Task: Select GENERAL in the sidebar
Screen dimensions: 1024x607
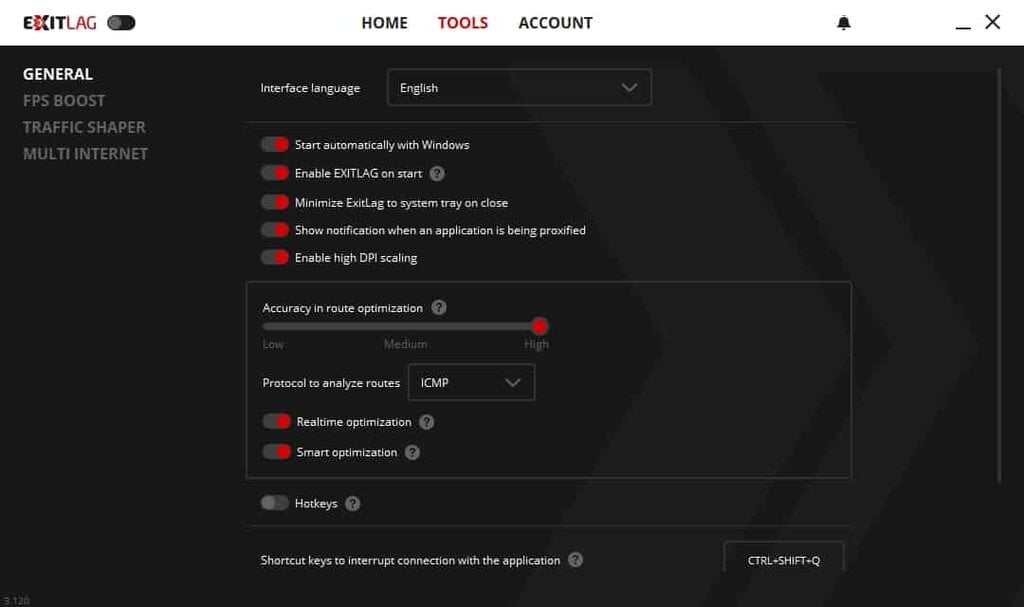Action: point(58,74)
